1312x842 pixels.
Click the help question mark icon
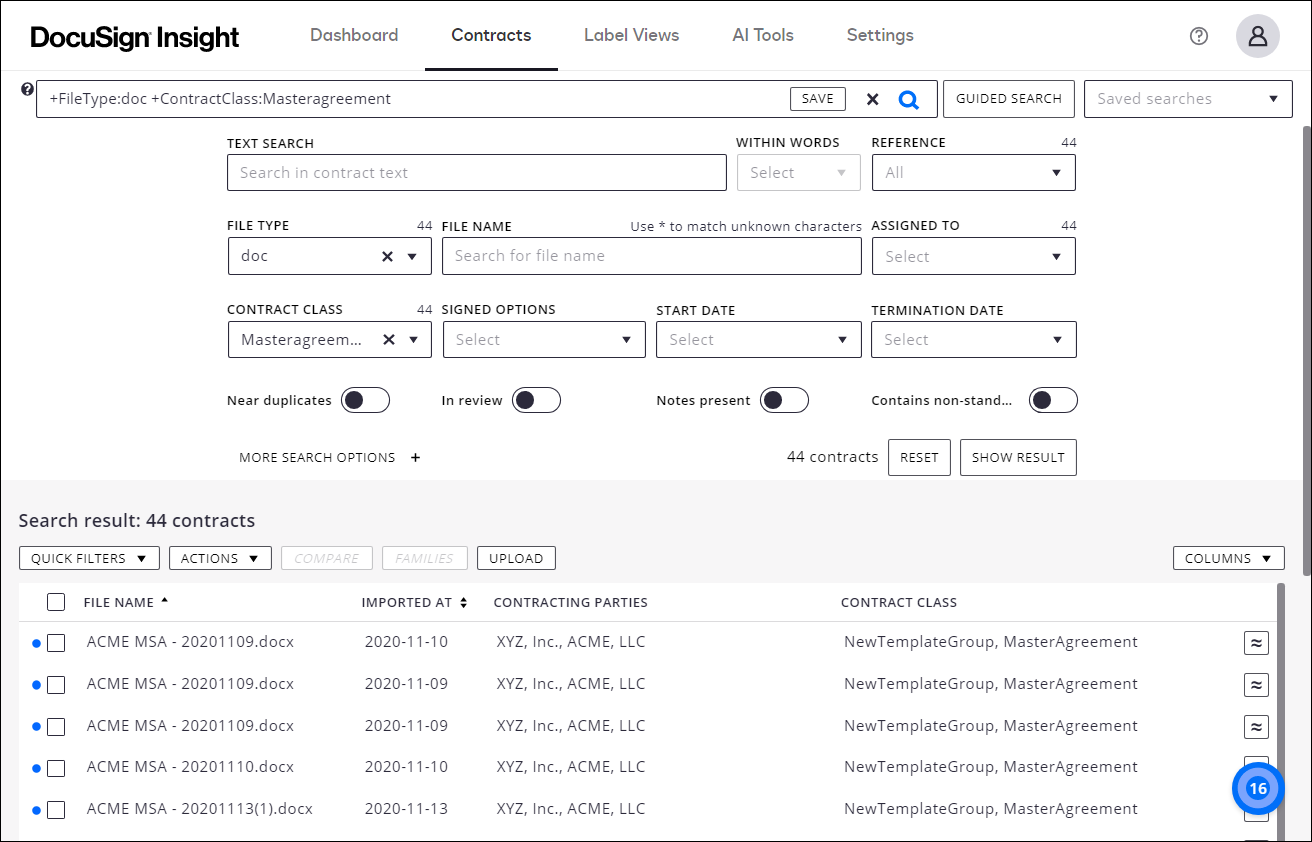(x=1198, y=36)
